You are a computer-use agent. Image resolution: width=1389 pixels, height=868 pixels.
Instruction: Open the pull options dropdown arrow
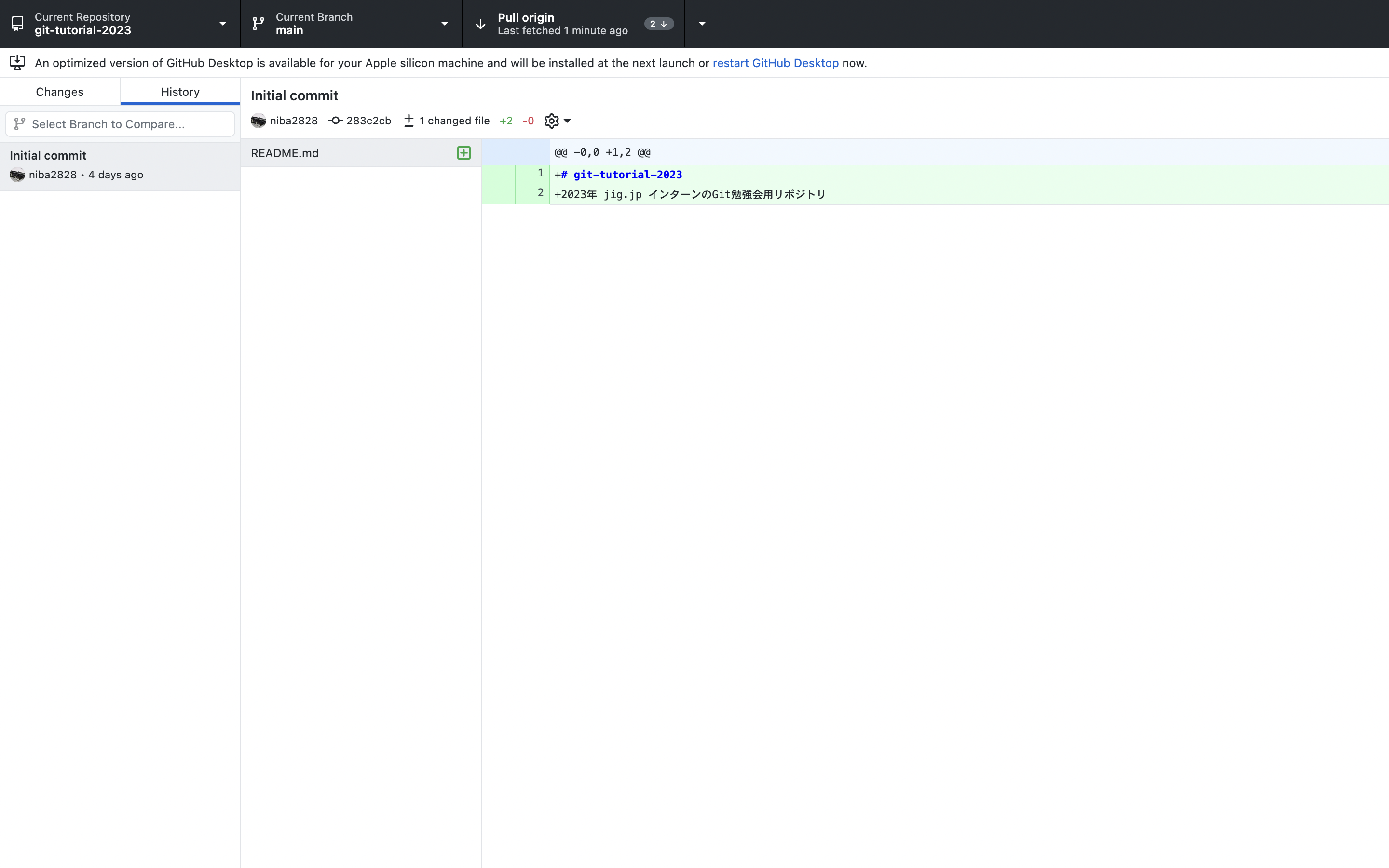(x=702, y=24)
